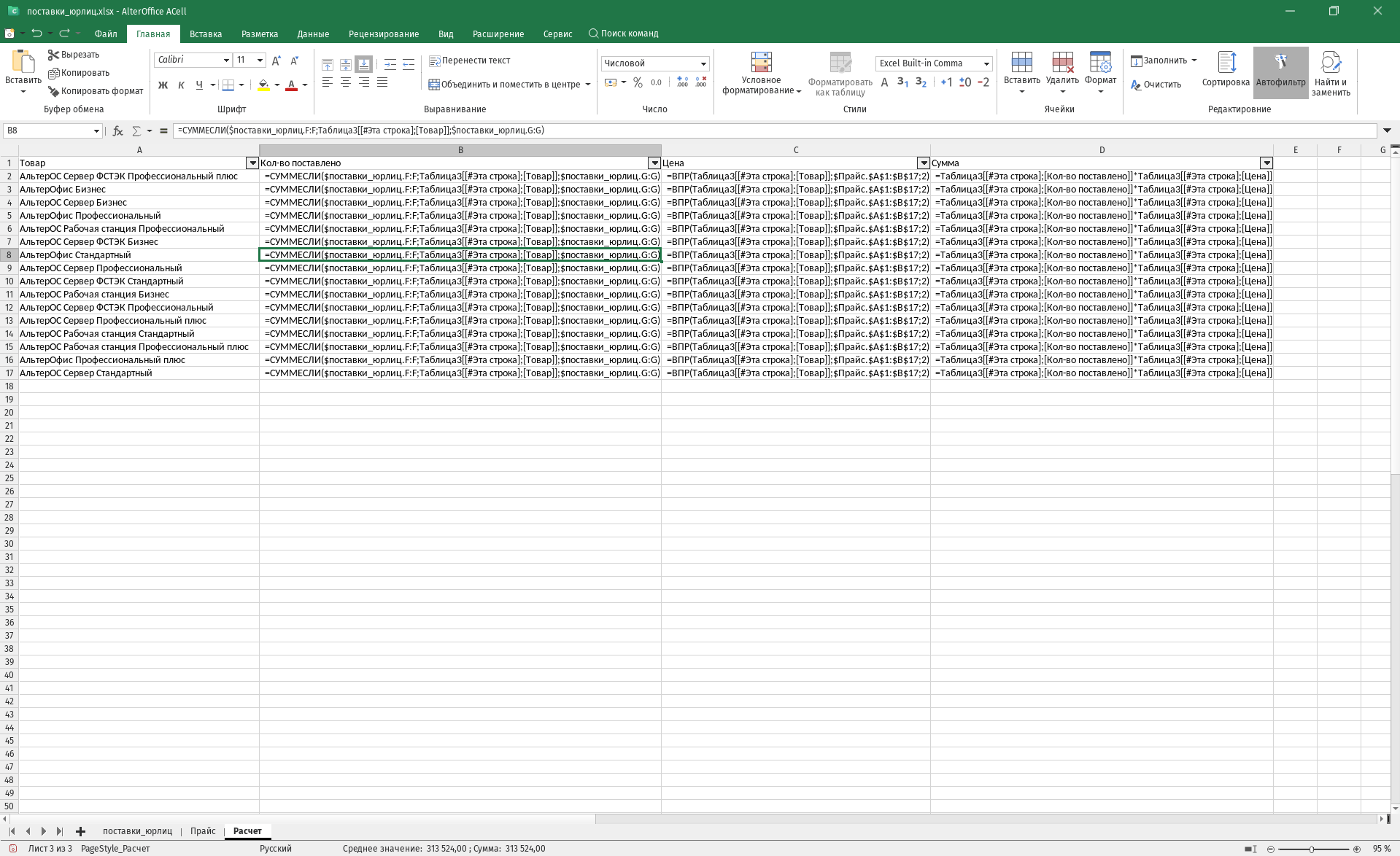1400x856 pixels.
Task: Switch to Разметка ribbon tab
Action: pyautogui.click(x=260, y=34)
